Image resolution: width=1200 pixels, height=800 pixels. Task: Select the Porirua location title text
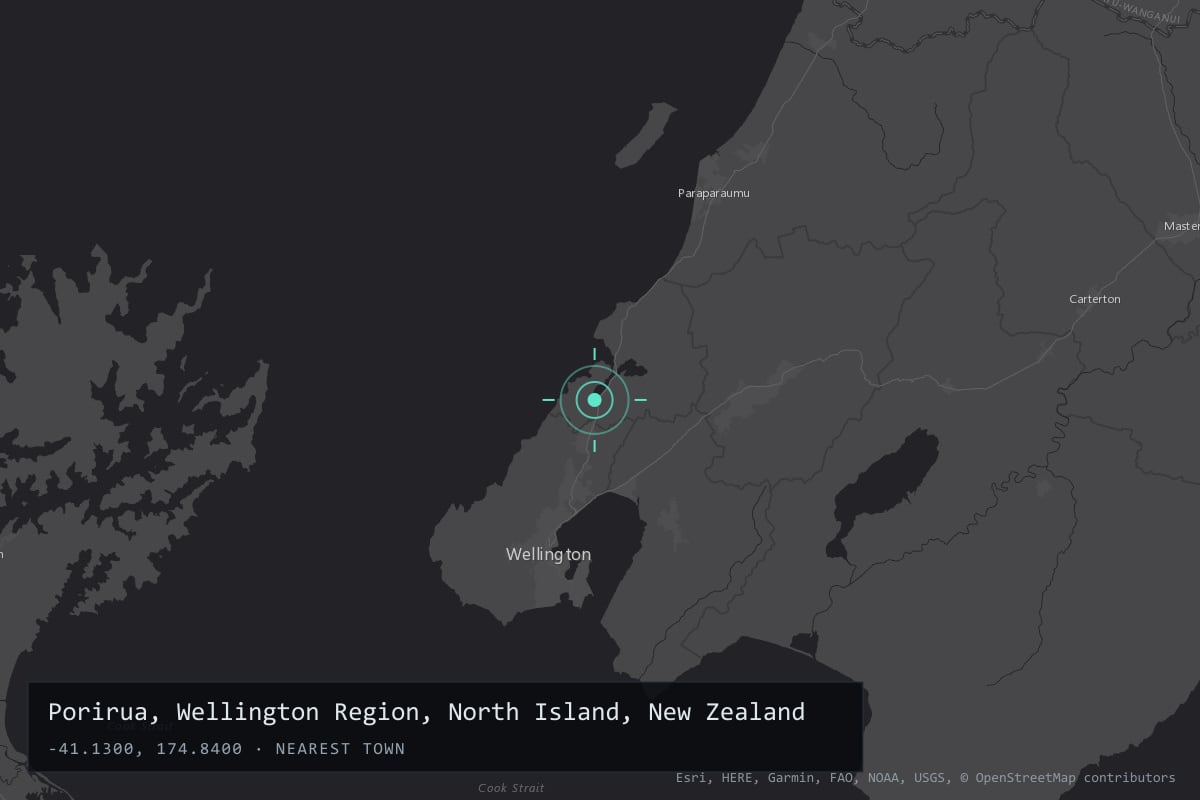point(426,712)
